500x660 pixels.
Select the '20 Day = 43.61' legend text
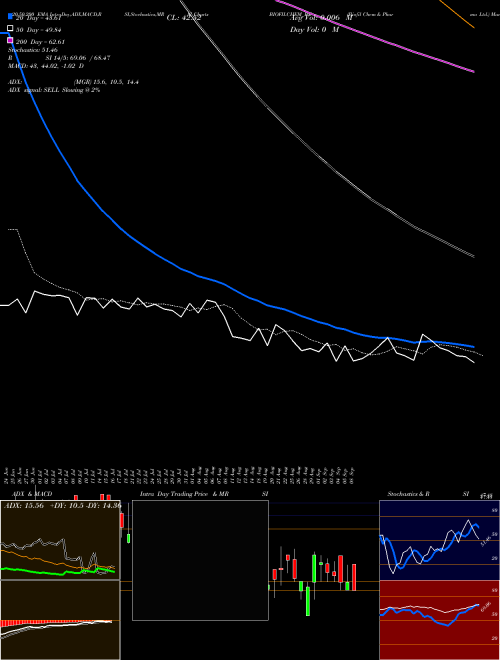pyautogui.click(x=39, y=18)
